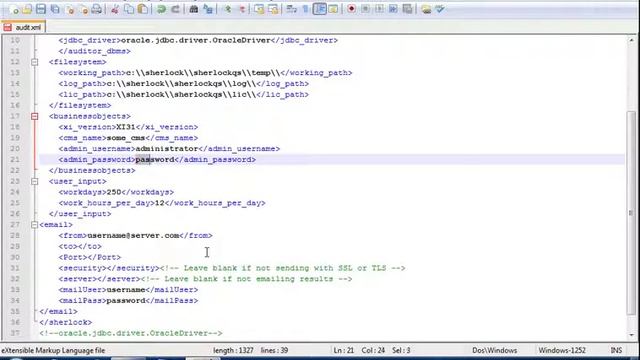Close the current document via toolbar icon
This screenshot has width=640, height=360.
coord(70,9)
